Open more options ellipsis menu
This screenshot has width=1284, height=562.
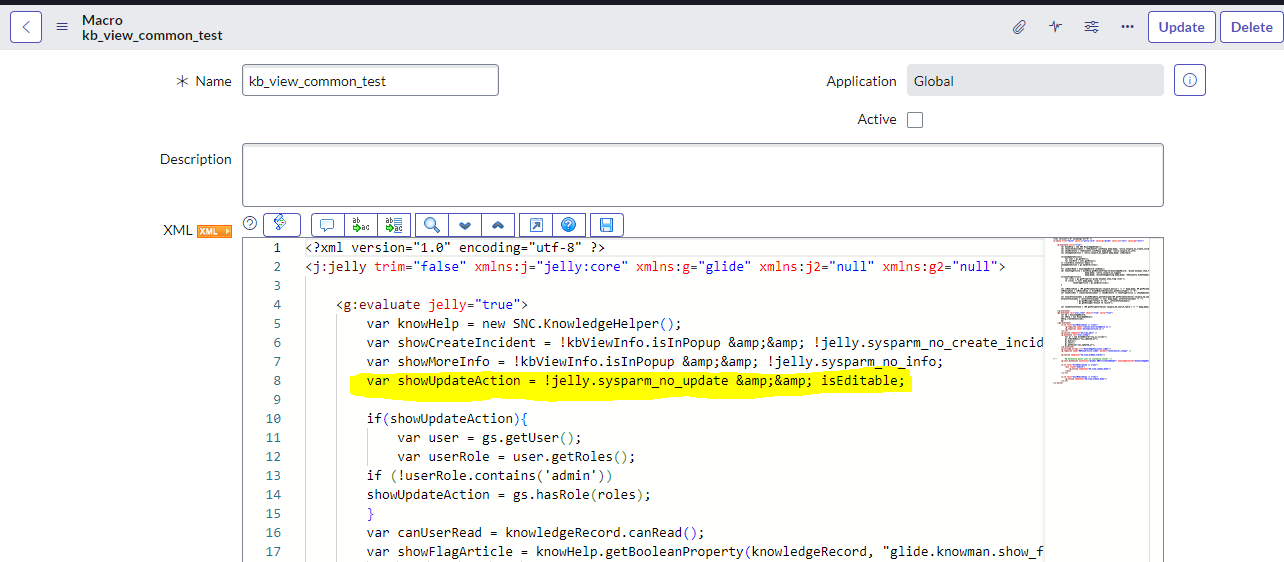(1127, 27)
